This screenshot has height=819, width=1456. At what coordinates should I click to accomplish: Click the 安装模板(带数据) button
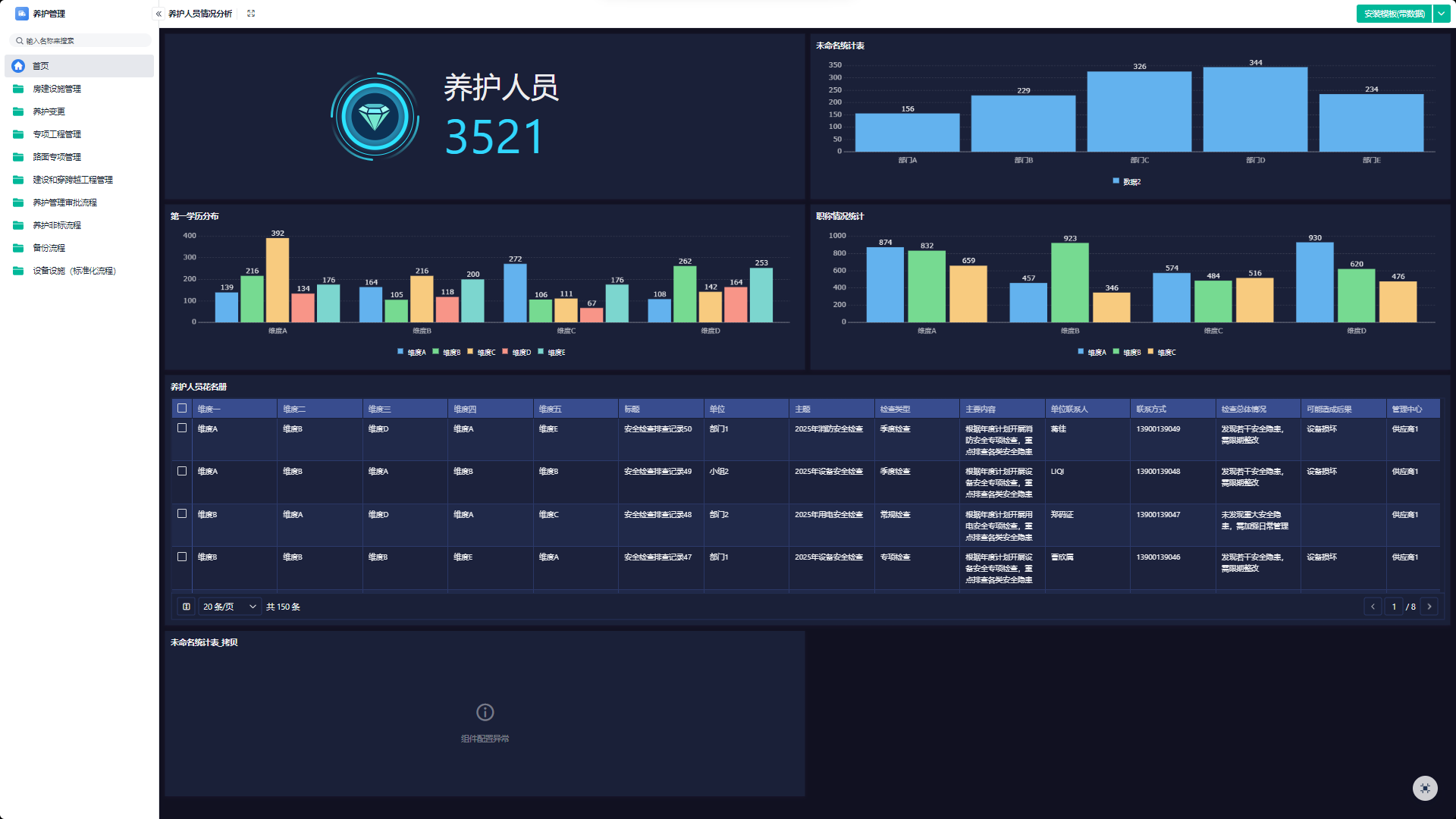click(1394, 14)
